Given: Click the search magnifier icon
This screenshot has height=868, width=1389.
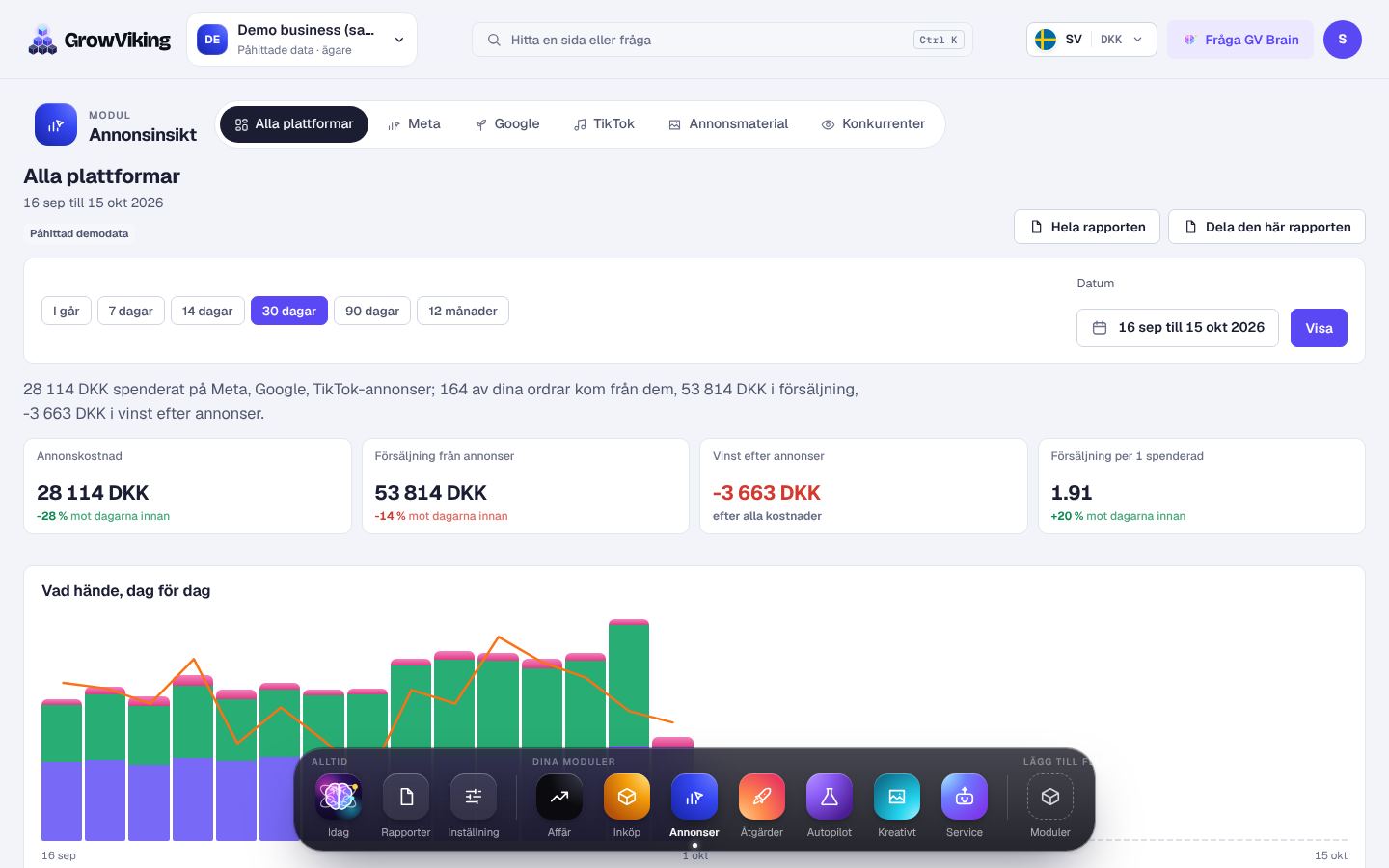Looking at the screenshot, I should (494, 40).
